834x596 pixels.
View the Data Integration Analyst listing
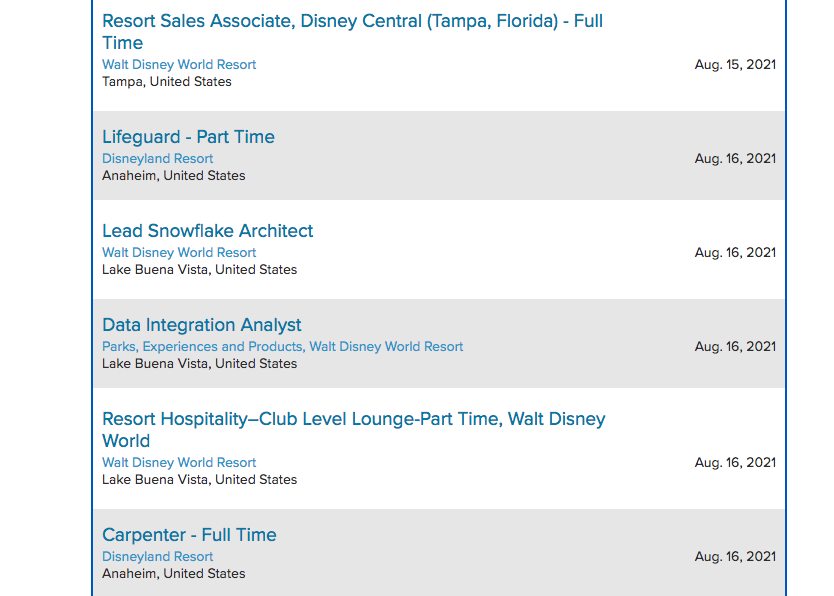pyautogui.click(x=201, y=325)
